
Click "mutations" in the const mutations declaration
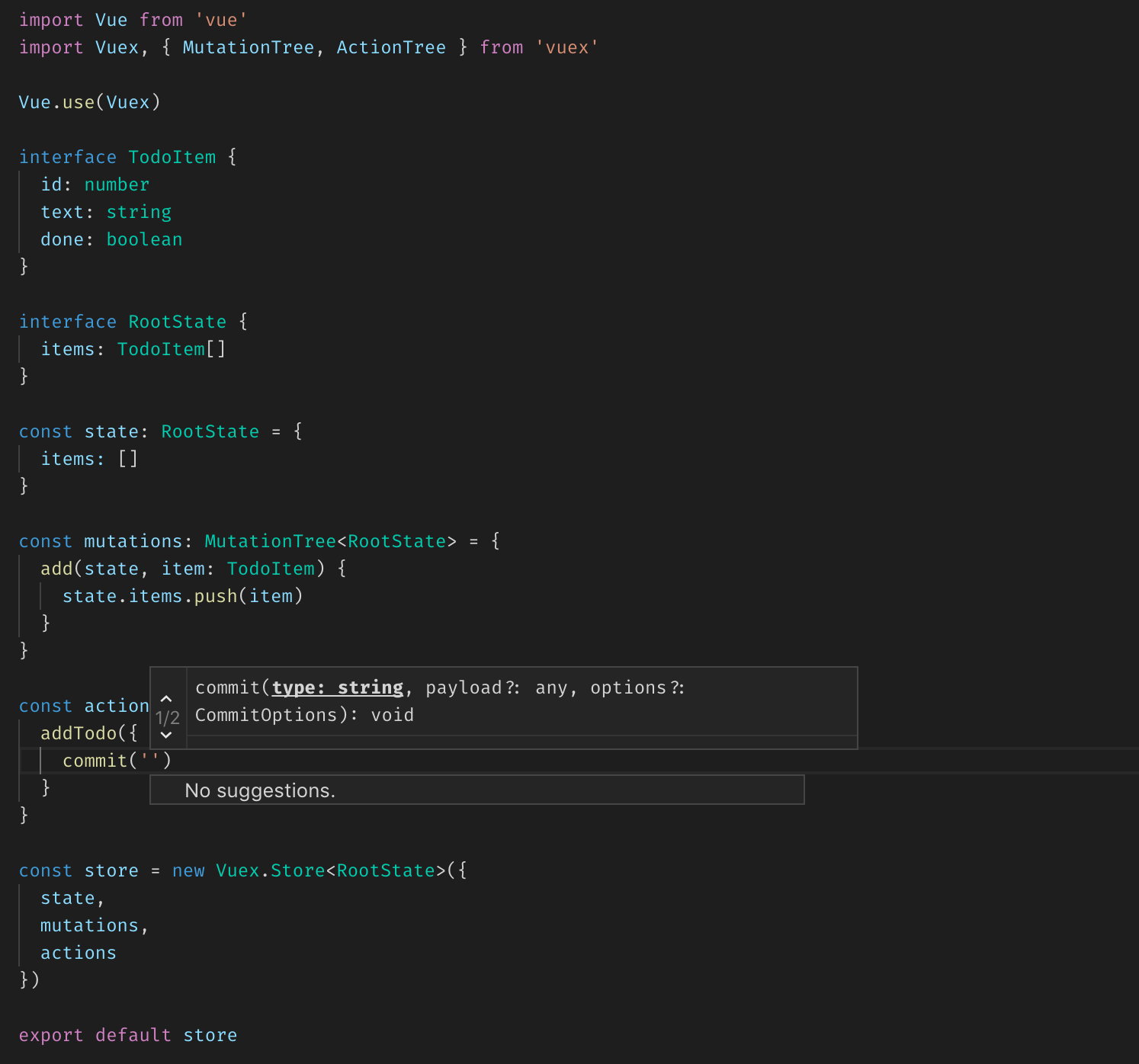(x=133, y=541)
